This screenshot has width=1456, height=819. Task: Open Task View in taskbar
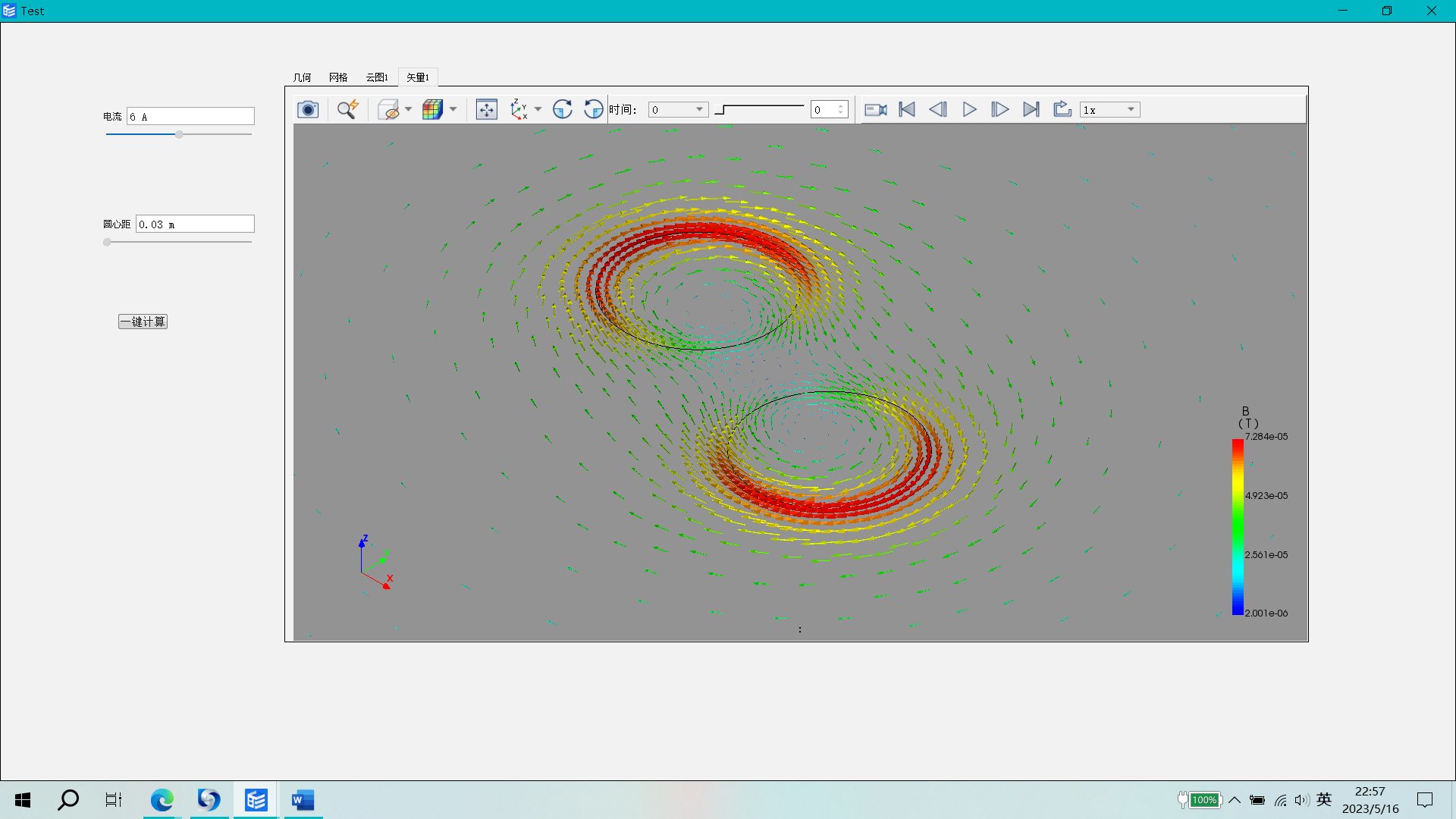114,800
